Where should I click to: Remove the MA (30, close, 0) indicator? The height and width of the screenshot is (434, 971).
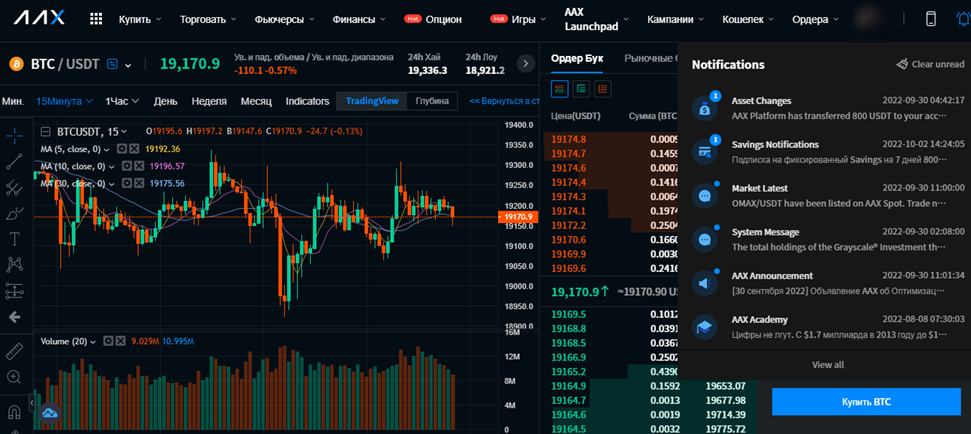[x=138, y=184]
